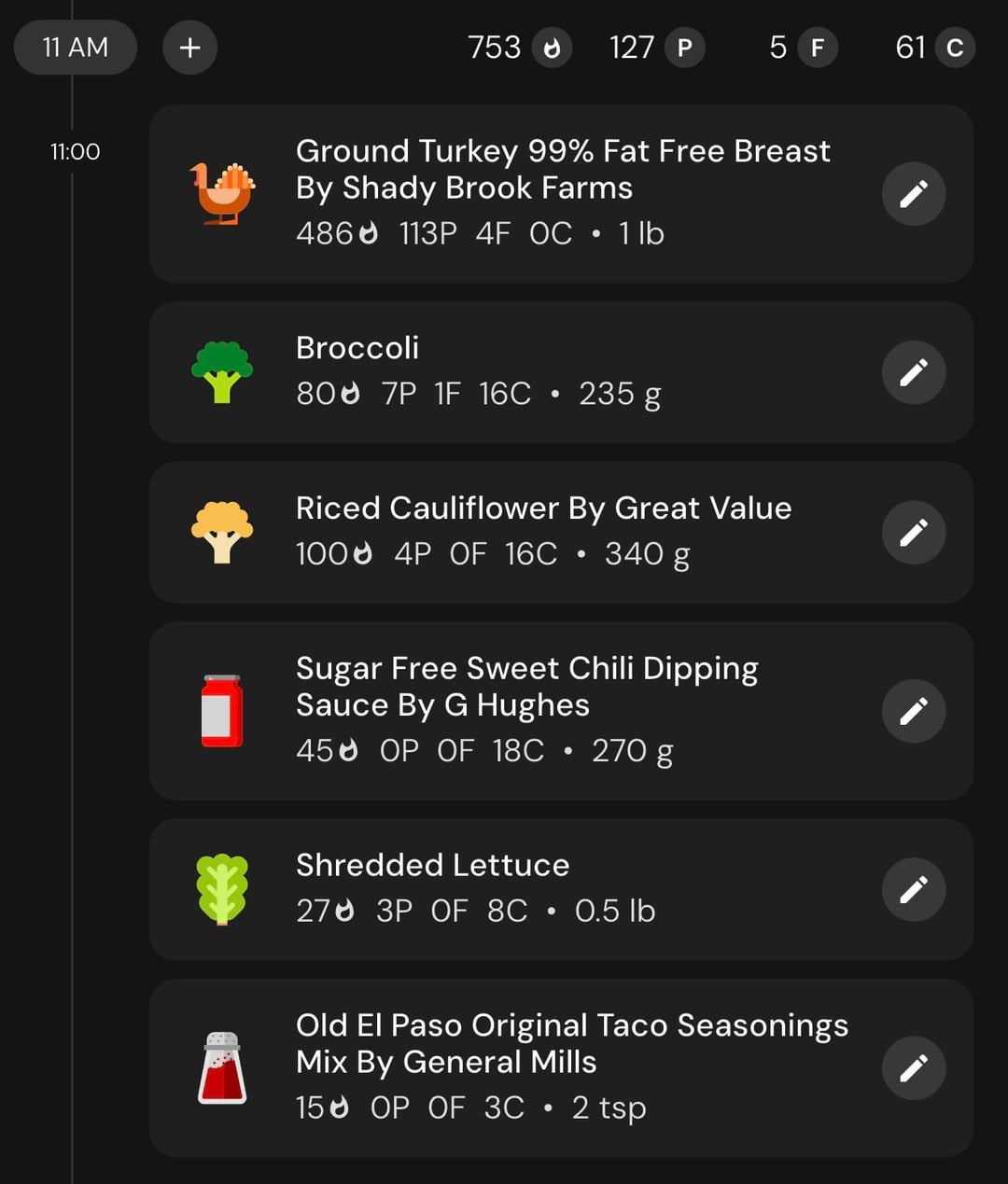Select the cauliflower food icon
This screenshot has width=1008, height=1184.
pos(222,533)
